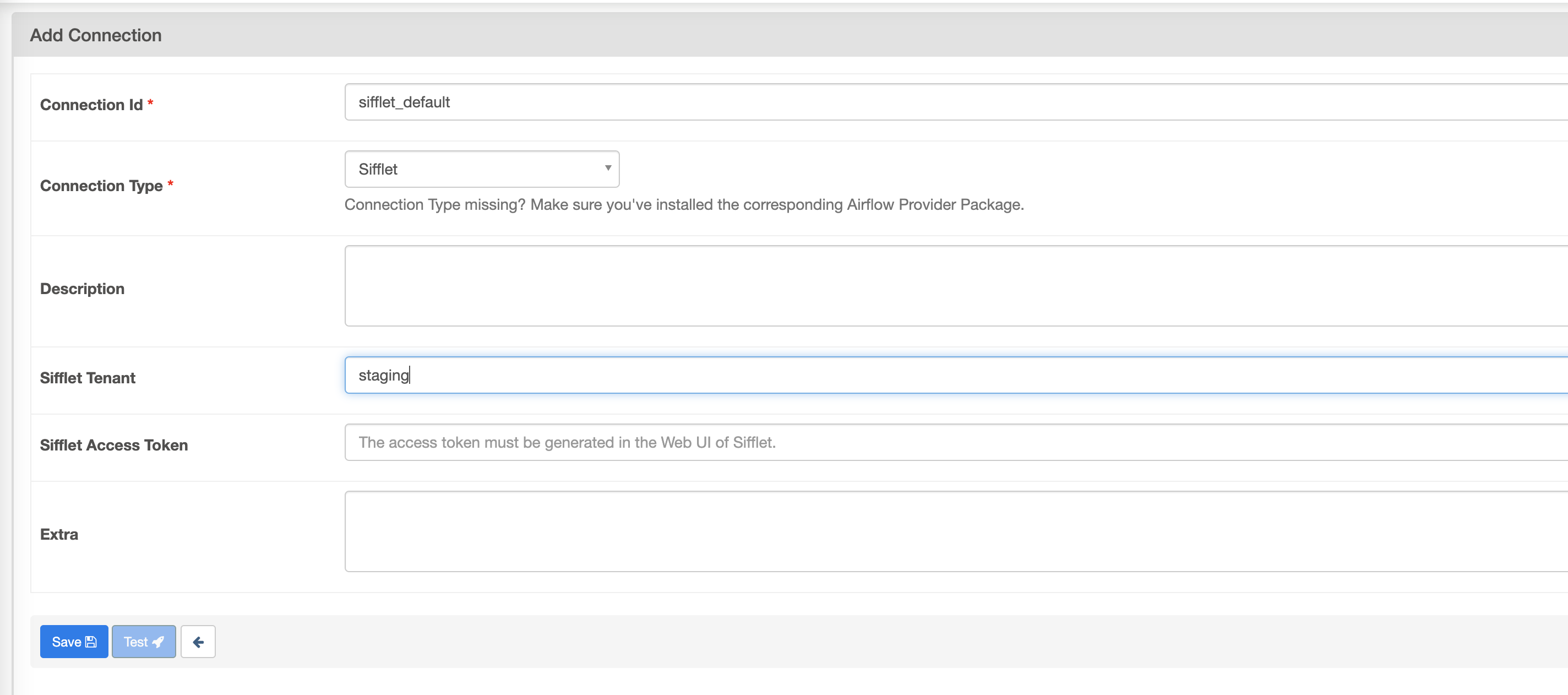1568x695 pixels.
Task: Click the Add Connection header title
Action: (96, 35)
